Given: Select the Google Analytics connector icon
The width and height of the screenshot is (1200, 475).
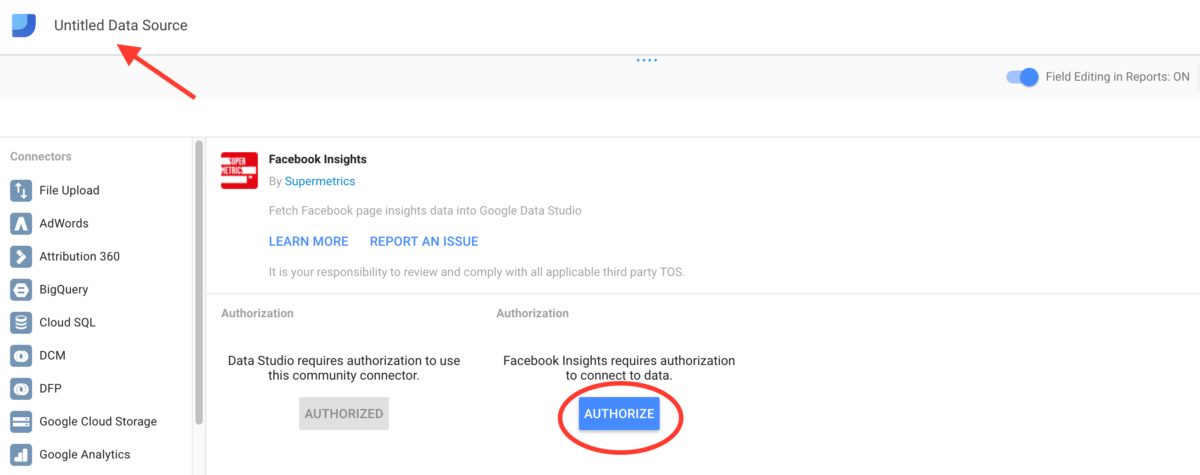Looking at the screenshot, I should [22, 455].
